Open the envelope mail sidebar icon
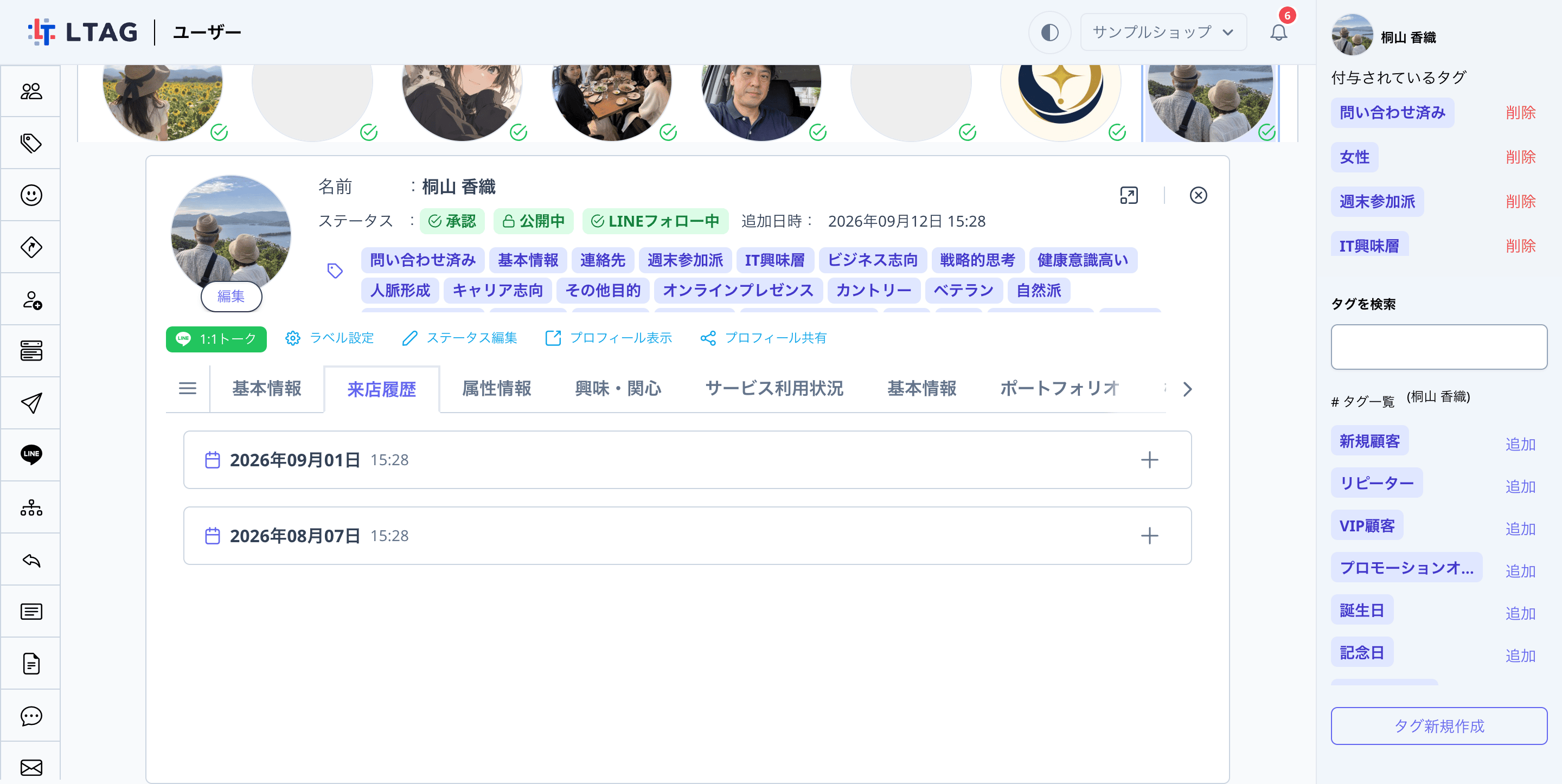The image size is (1562, 784). [x=31, y=767]
